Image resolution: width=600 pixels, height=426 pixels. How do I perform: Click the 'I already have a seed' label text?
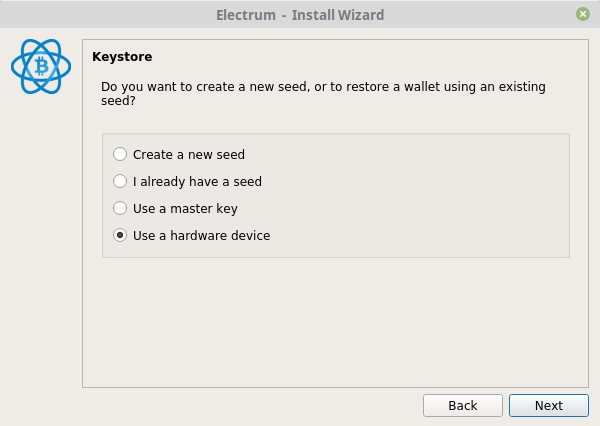click(197, 181)
